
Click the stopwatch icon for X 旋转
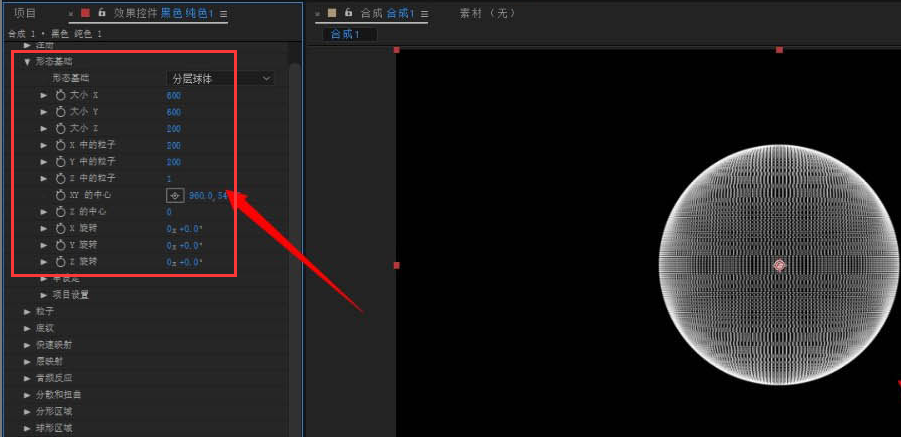tap(60, 229)
